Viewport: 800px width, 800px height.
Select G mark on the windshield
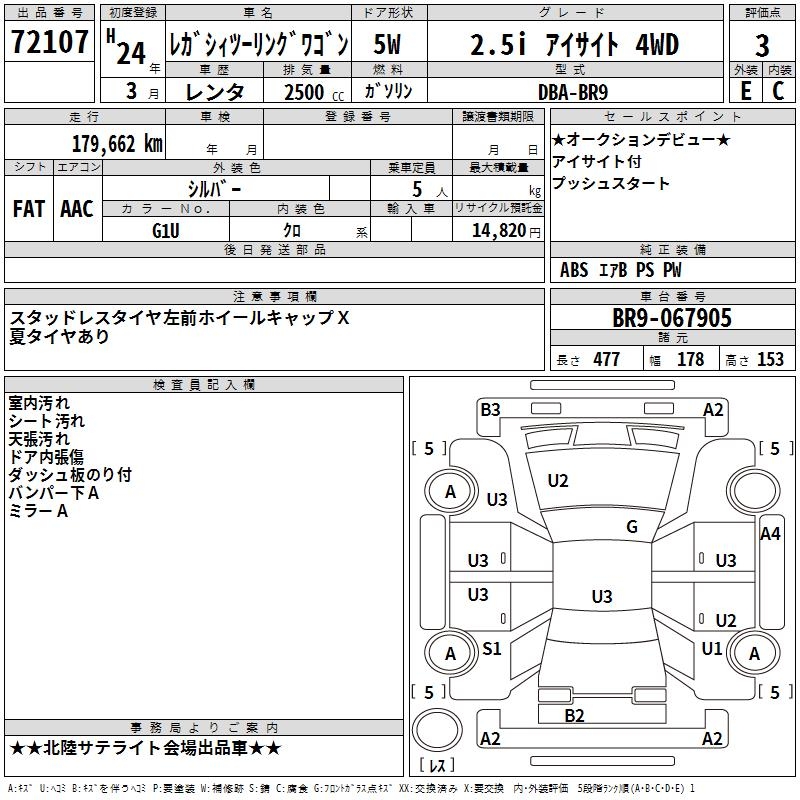tap(632, 527)
